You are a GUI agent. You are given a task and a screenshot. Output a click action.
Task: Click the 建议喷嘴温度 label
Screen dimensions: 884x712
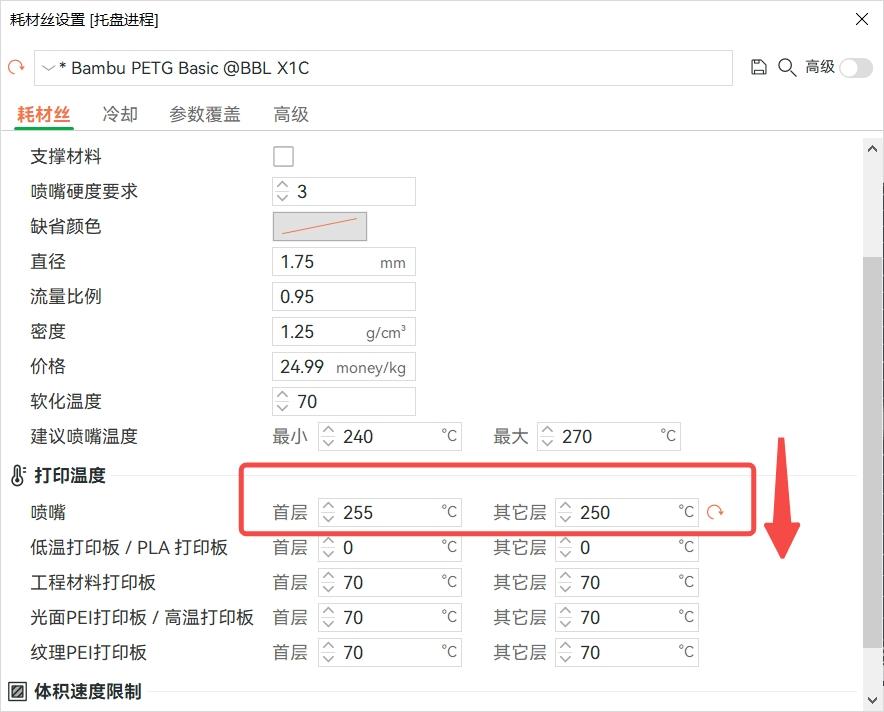point(84,436)
